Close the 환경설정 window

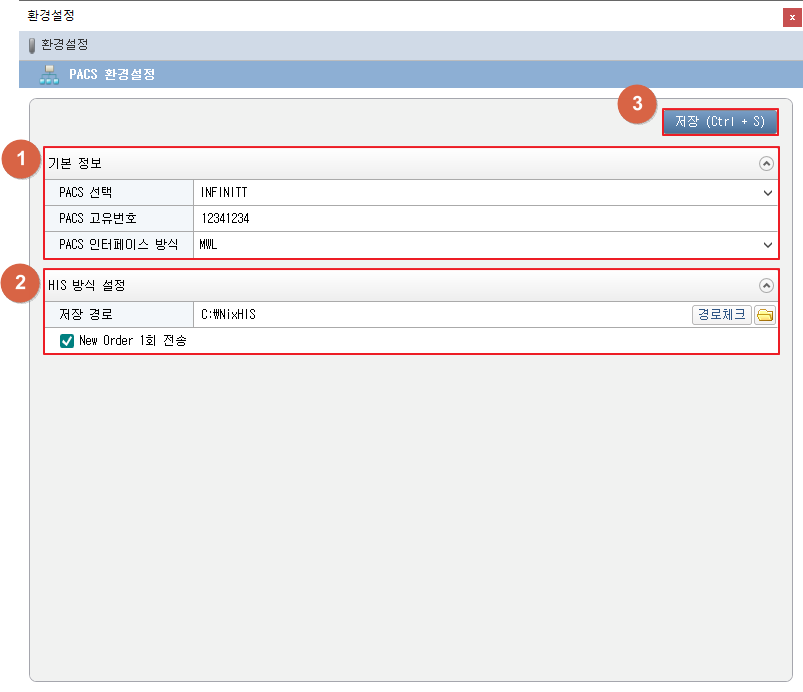coord(792,17)
